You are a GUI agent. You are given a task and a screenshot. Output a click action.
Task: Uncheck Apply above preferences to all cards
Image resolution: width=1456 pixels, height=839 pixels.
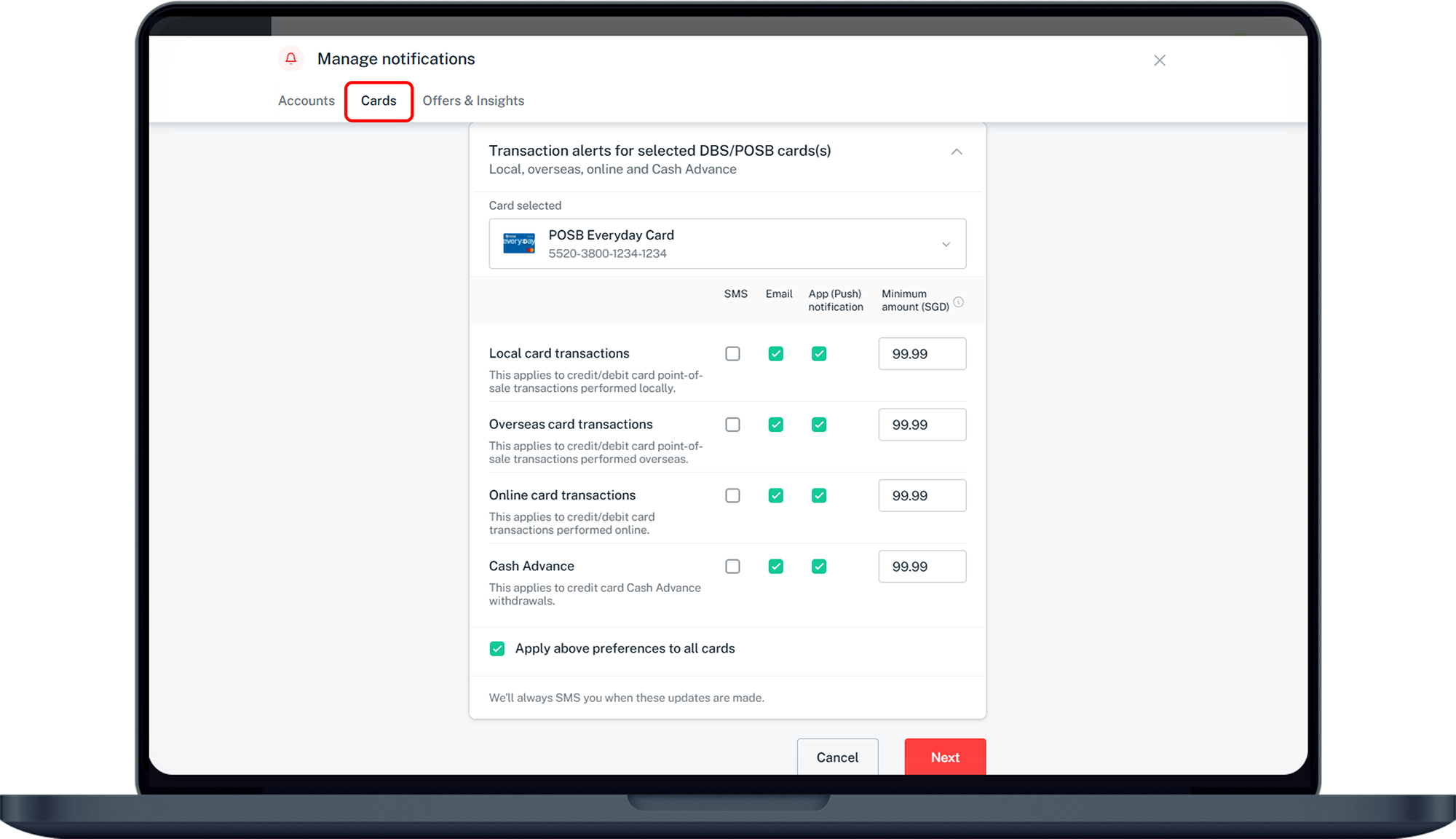[497, 648]
